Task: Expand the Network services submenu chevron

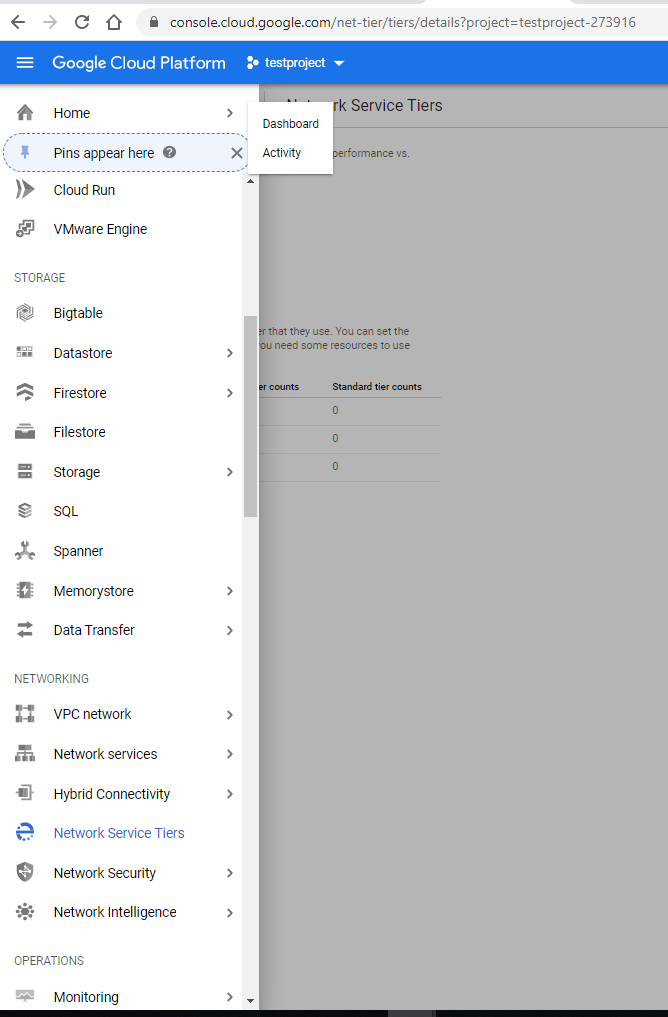Action: click(230, 754)
